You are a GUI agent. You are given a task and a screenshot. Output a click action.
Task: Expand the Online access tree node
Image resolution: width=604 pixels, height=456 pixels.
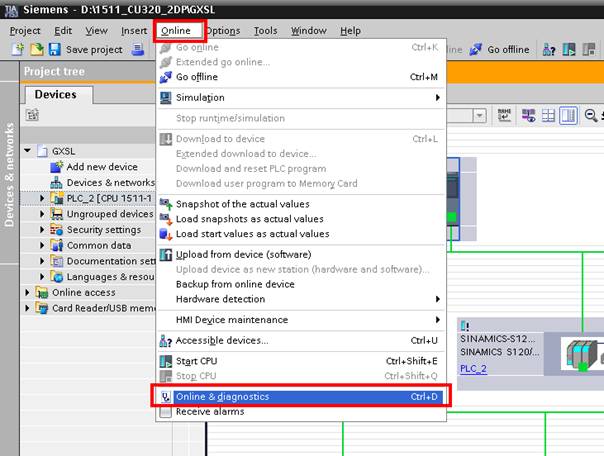pyautogui.click(x=28, y=293)
